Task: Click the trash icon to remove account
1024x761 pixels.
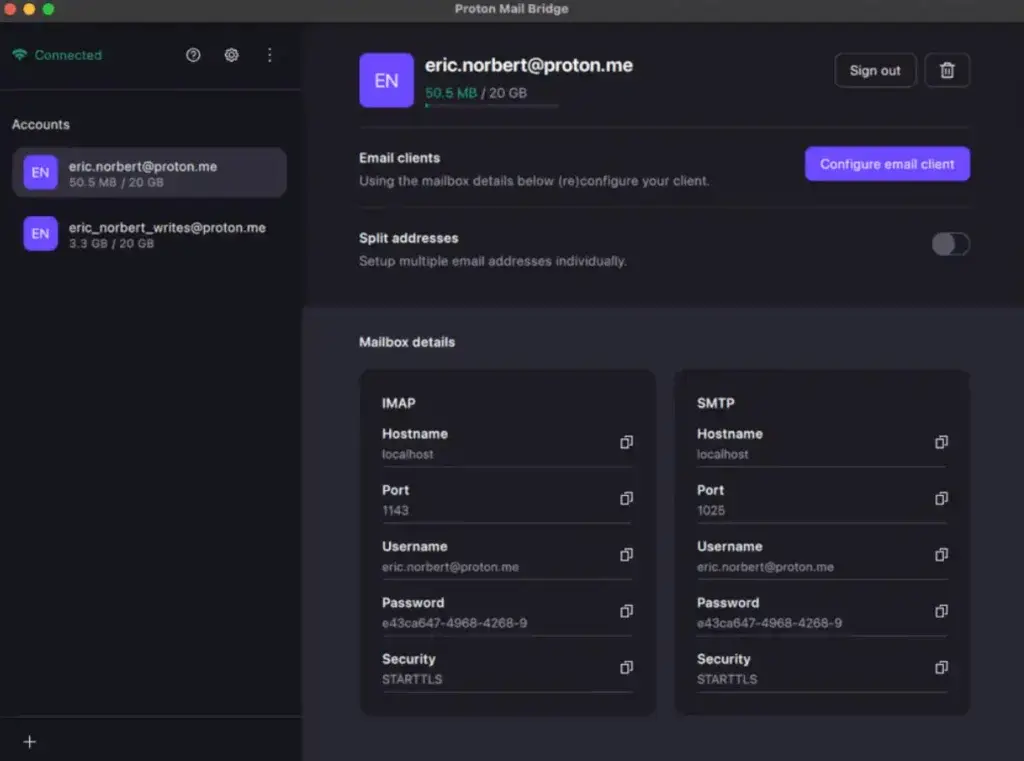Action: pos(947,70)
